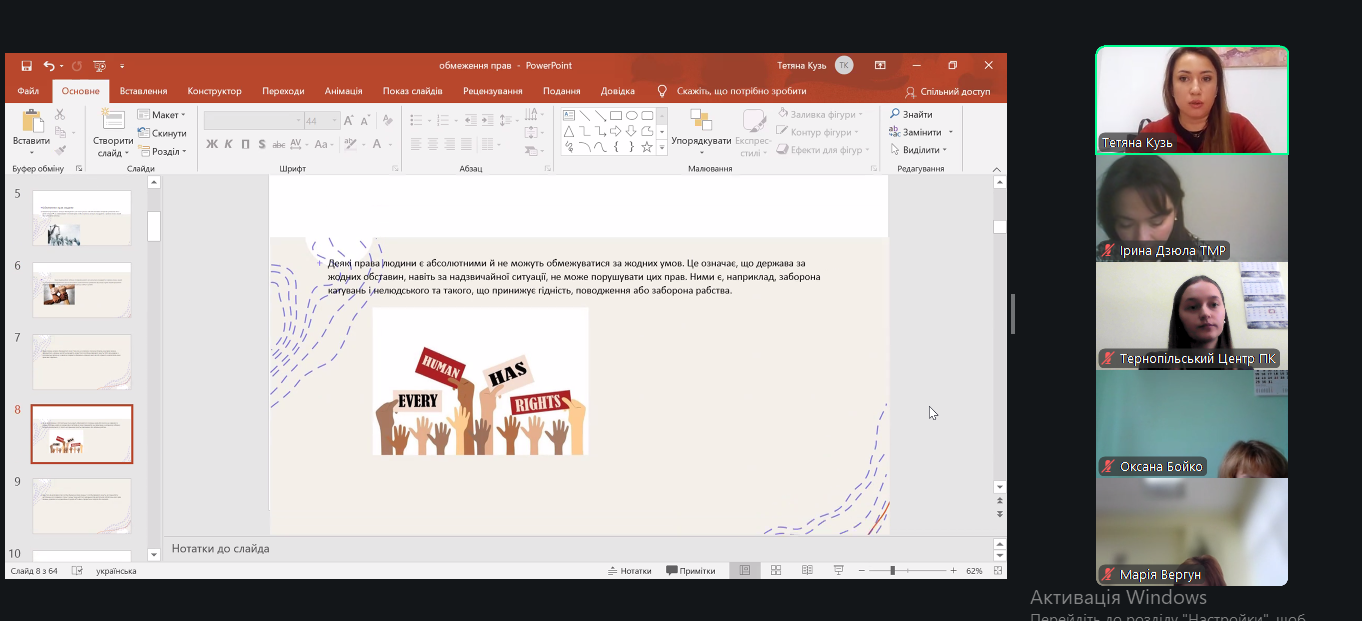Toggle Нотатки notes pane in status bar
Screen dimensions: 1362x621
tap(629, 571)
